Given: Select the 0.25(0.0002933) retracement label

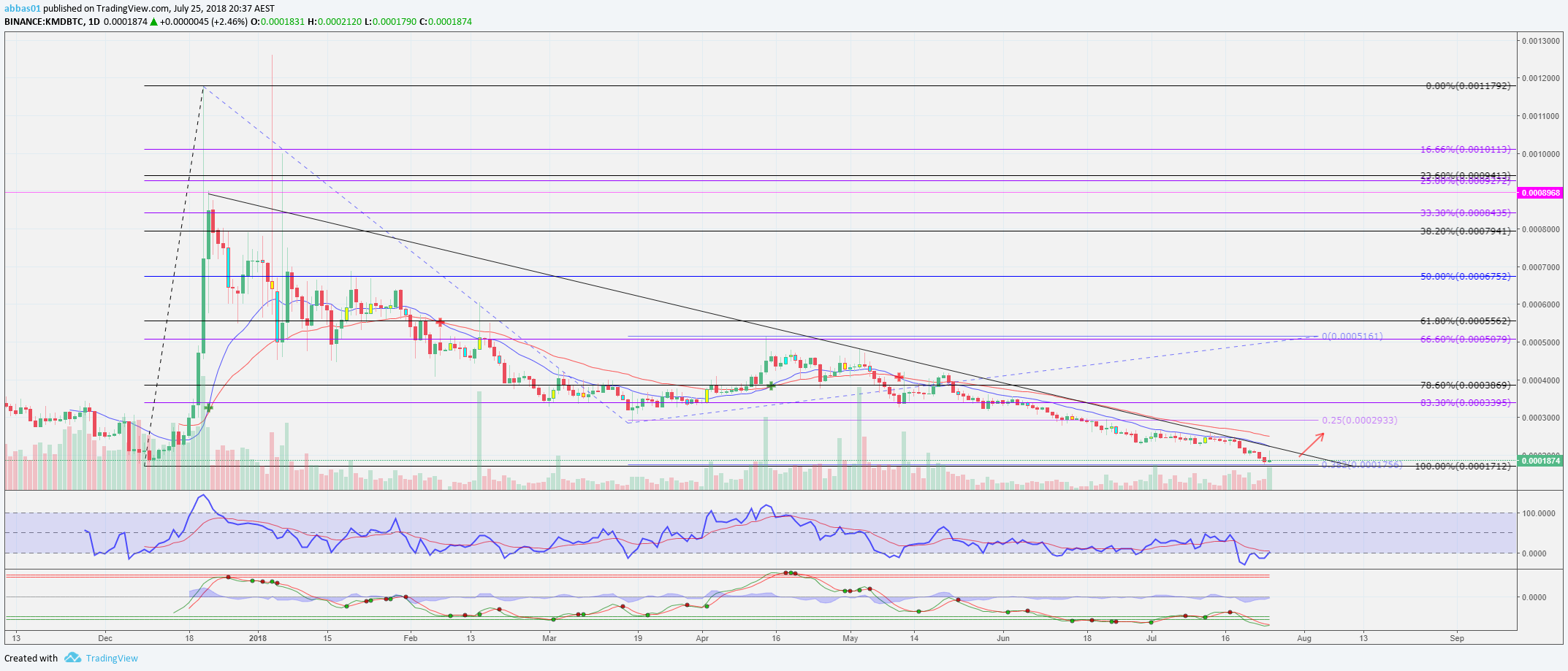Looking at the screenshot, I should coord(1359,421).
